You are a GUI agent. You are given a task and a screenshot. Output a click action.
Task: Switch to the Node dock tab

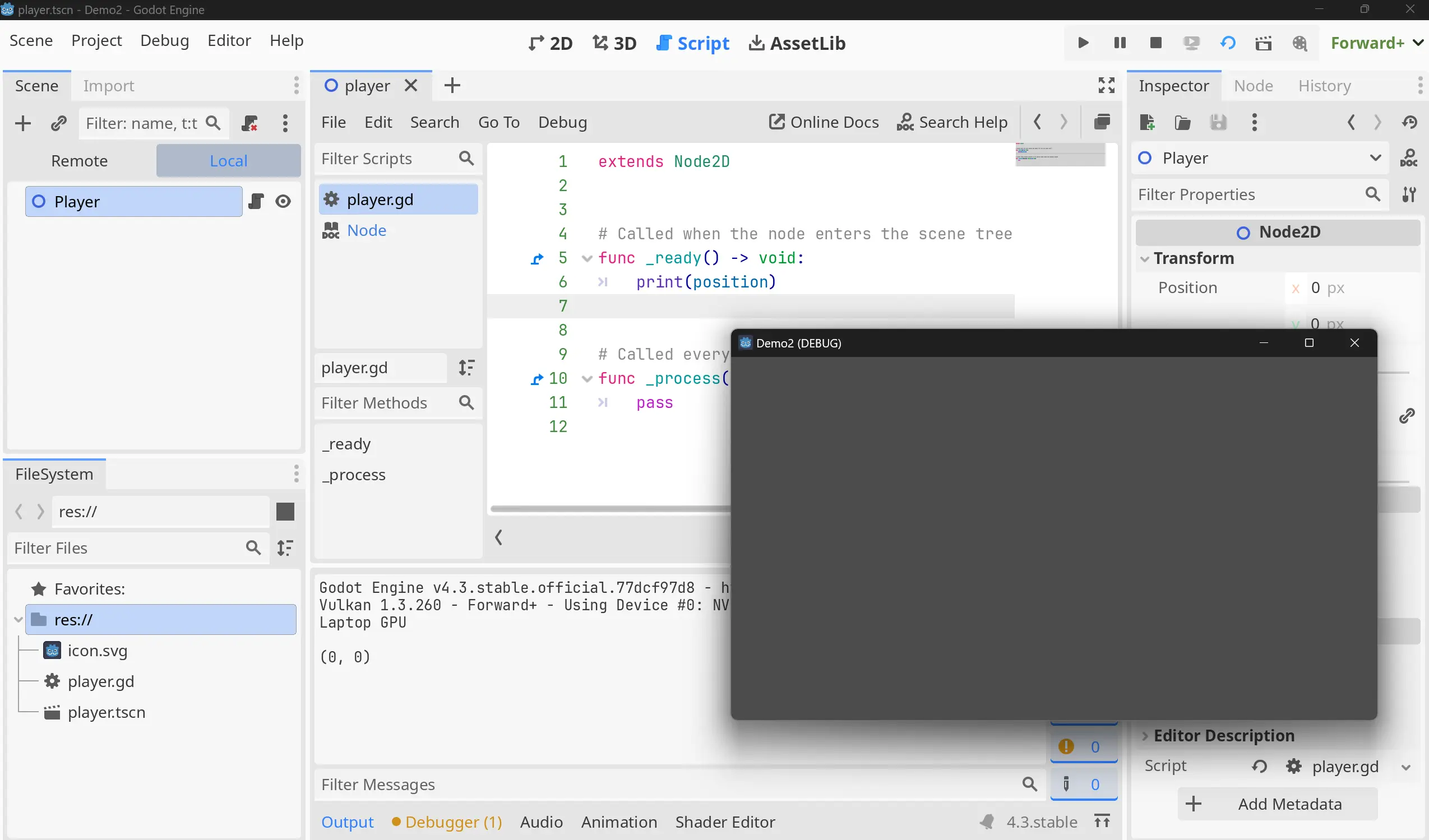(x=1253, y=86)
